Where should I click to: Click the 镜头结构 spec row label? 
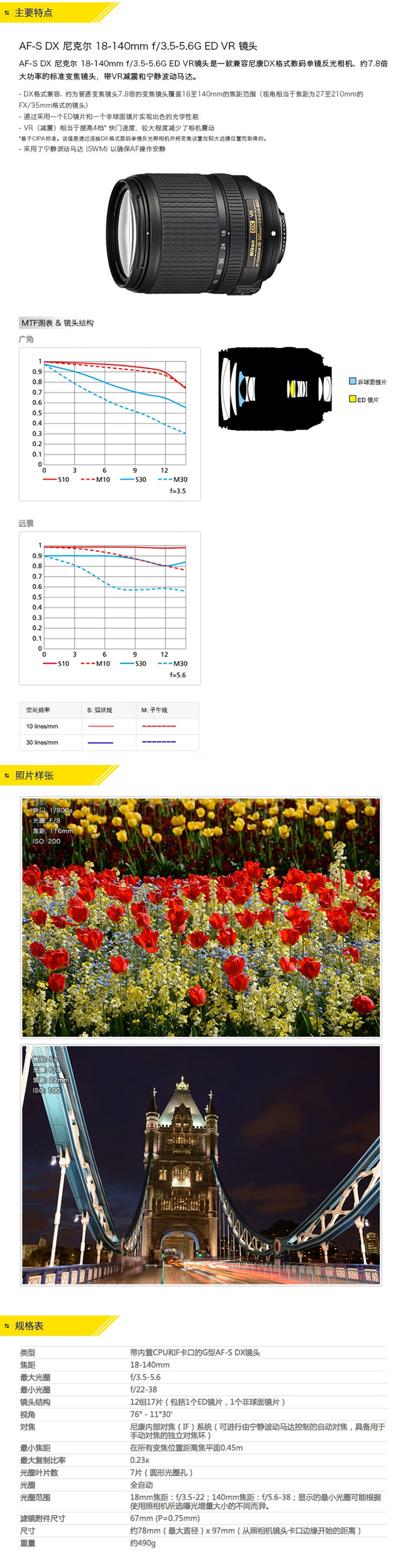point(35,1402)
